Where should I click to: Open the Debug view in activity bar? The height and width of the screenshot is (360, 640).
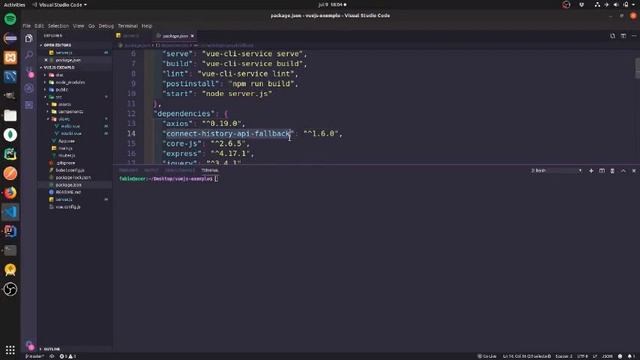pos(29,88)
